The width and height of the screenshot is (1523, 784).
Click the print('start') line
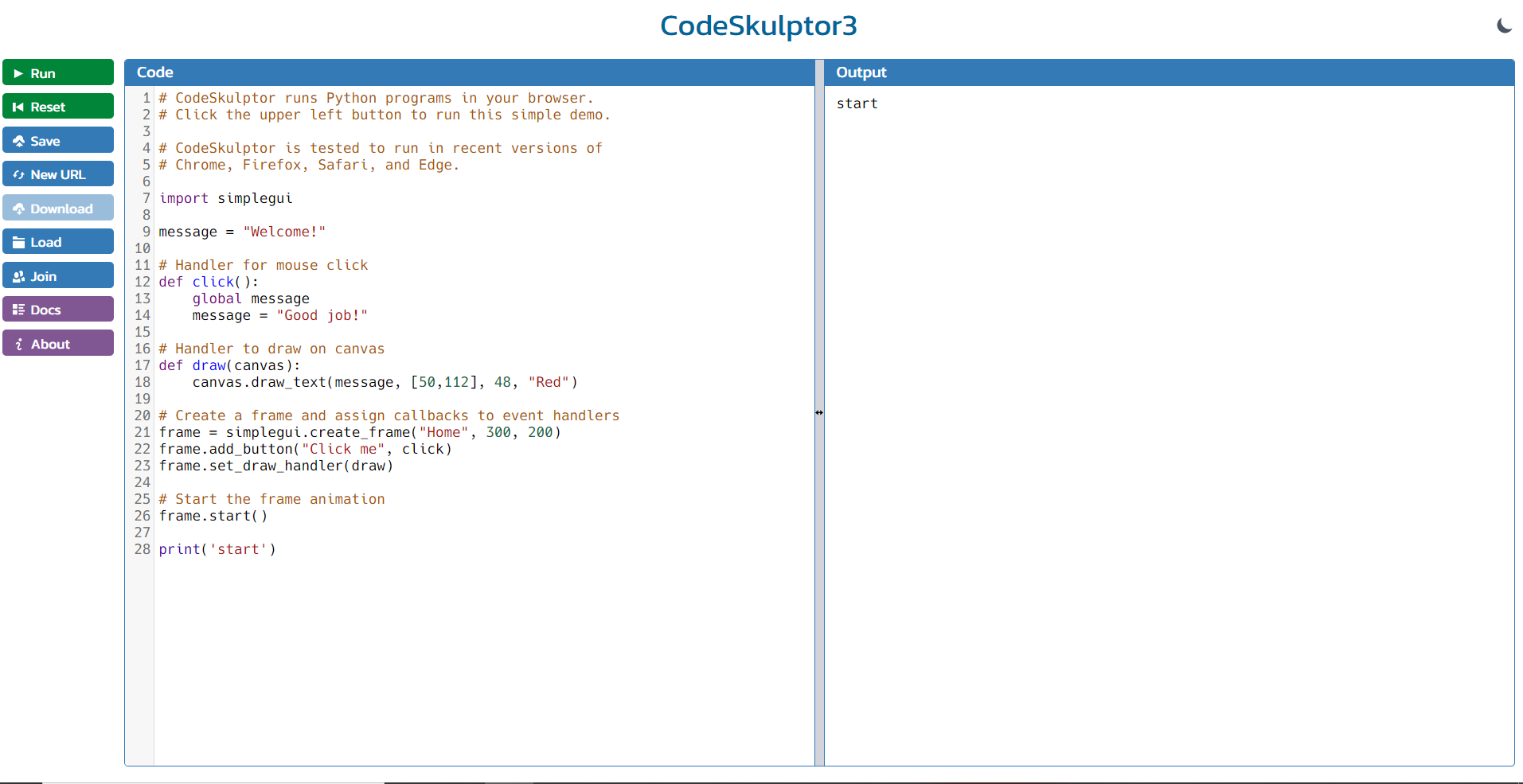[217, 549]
